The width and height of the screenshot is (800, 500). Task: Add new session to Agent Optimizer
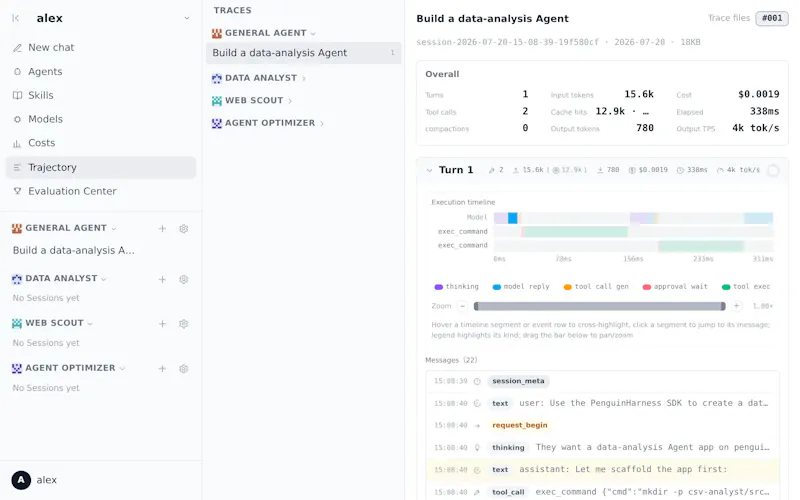(162, 368)
